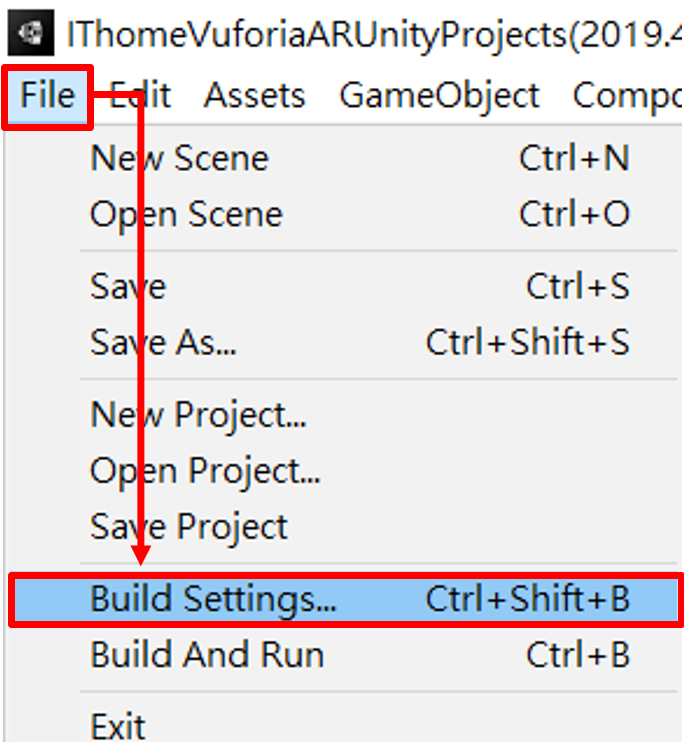Click the IThomeVuforiaARUnityProjects window title

tap(370, 35)
